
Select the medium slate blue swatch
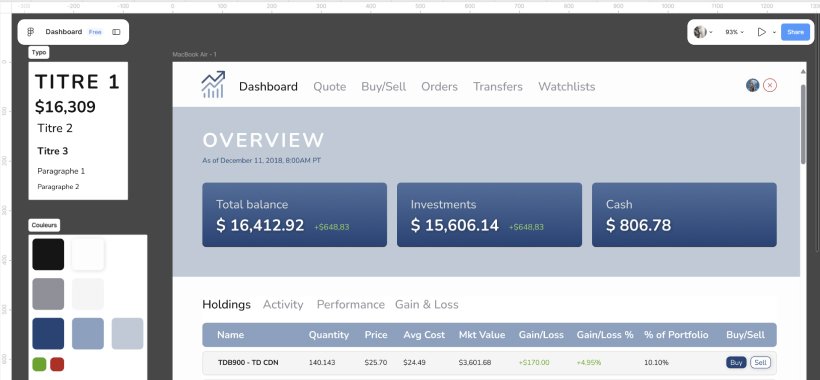(88, 333)
